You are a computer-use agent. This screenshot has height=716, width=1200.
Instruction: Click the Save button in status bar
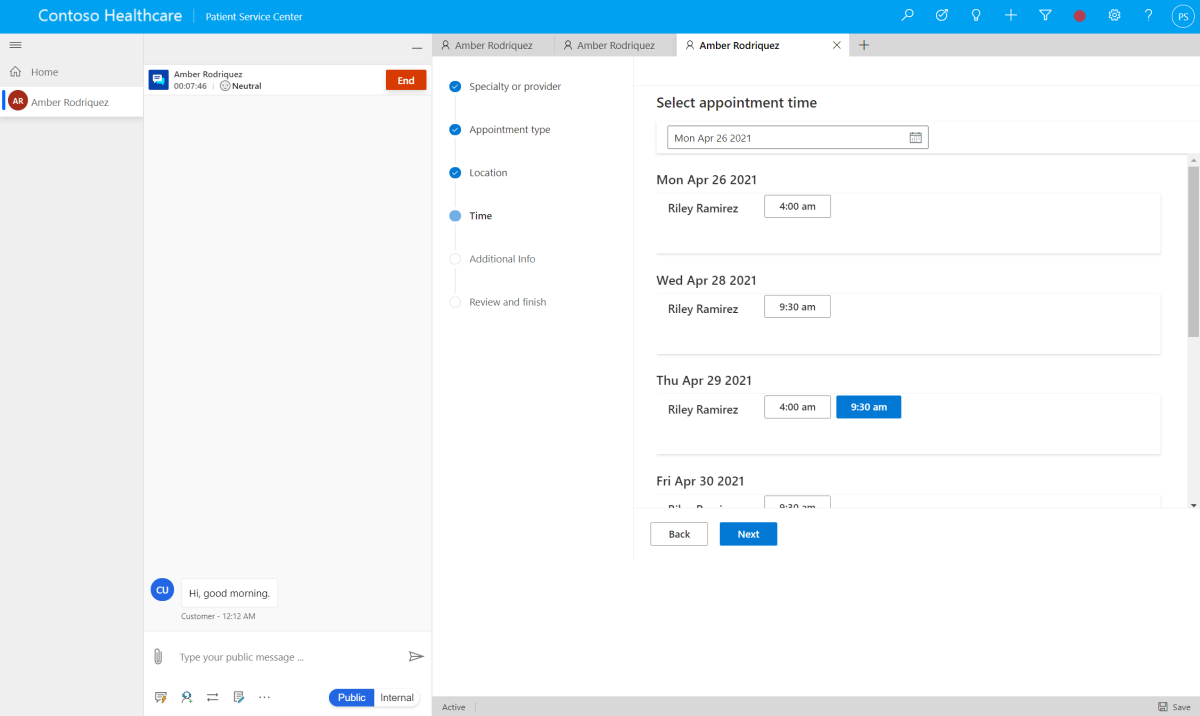point(1174,706)
